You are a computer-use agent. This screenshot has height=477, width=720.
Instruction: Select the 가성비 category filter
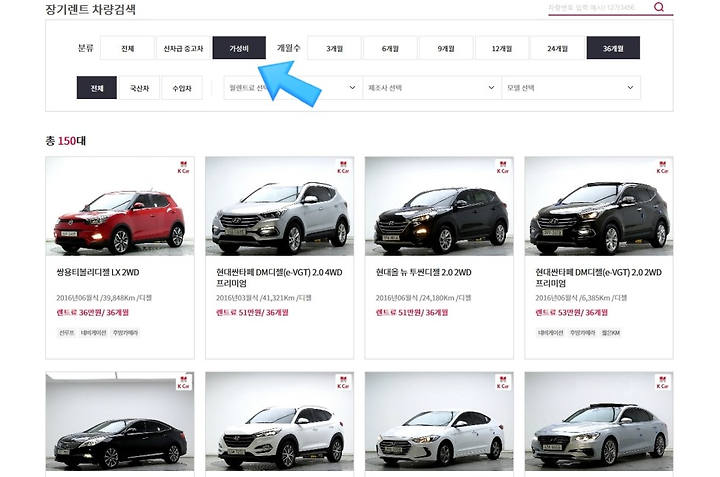coord(239,48)
